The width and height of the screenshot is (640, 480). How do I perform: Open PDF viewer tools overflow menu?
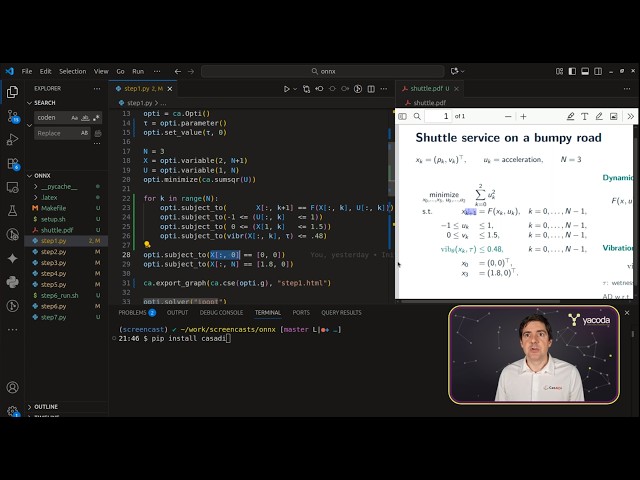coord(630,116)
